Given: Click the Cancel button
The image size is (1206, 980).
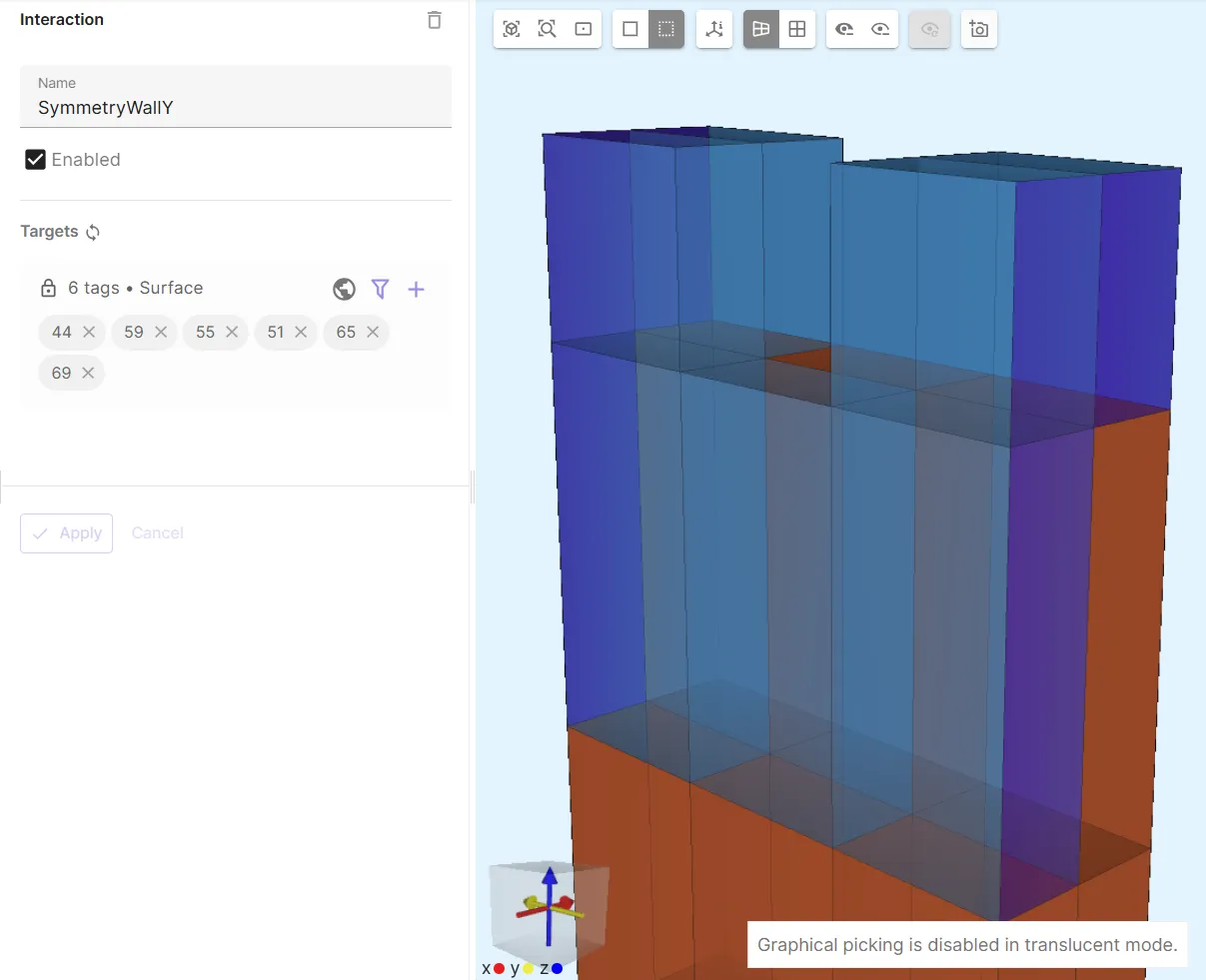Looking at the screenshot, I should click(158, 533).
